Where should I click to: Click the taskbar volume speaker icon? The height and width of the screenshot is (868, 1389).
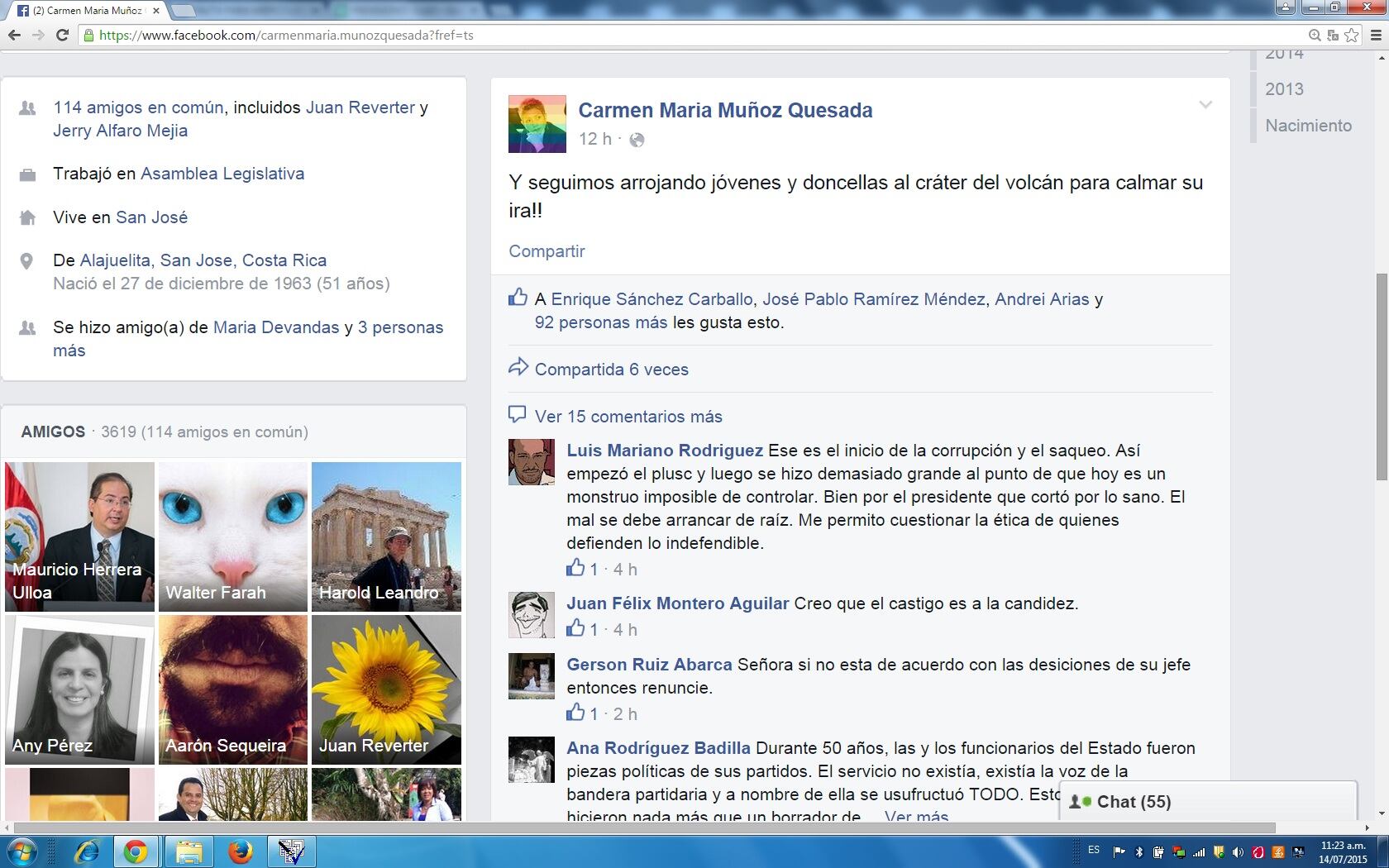[1238, 851]
